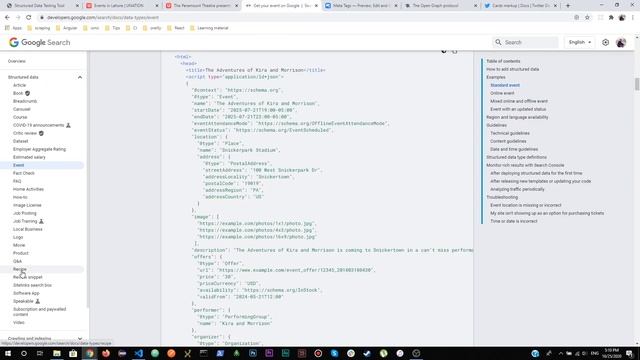Click the page vertical scrollbar thumb
Screen dimensions: 640x360
pyautogui.click(x=636, y=84)
